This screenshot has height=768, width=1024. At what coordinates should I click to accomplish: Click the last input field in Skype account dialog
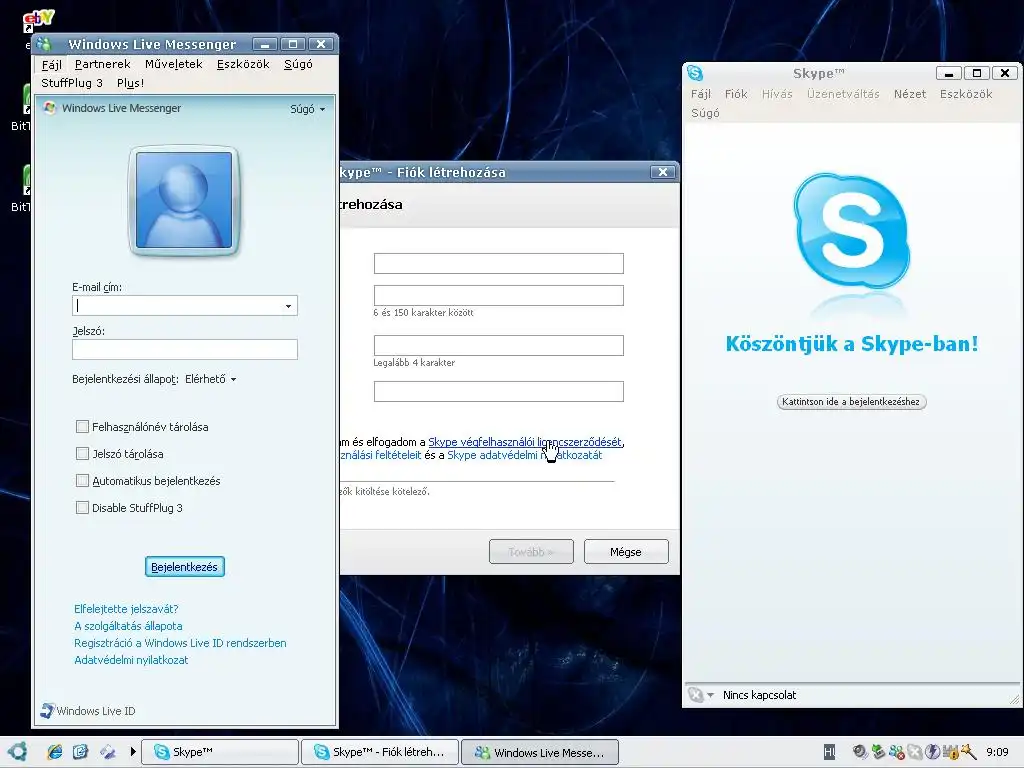pos(499,391)
